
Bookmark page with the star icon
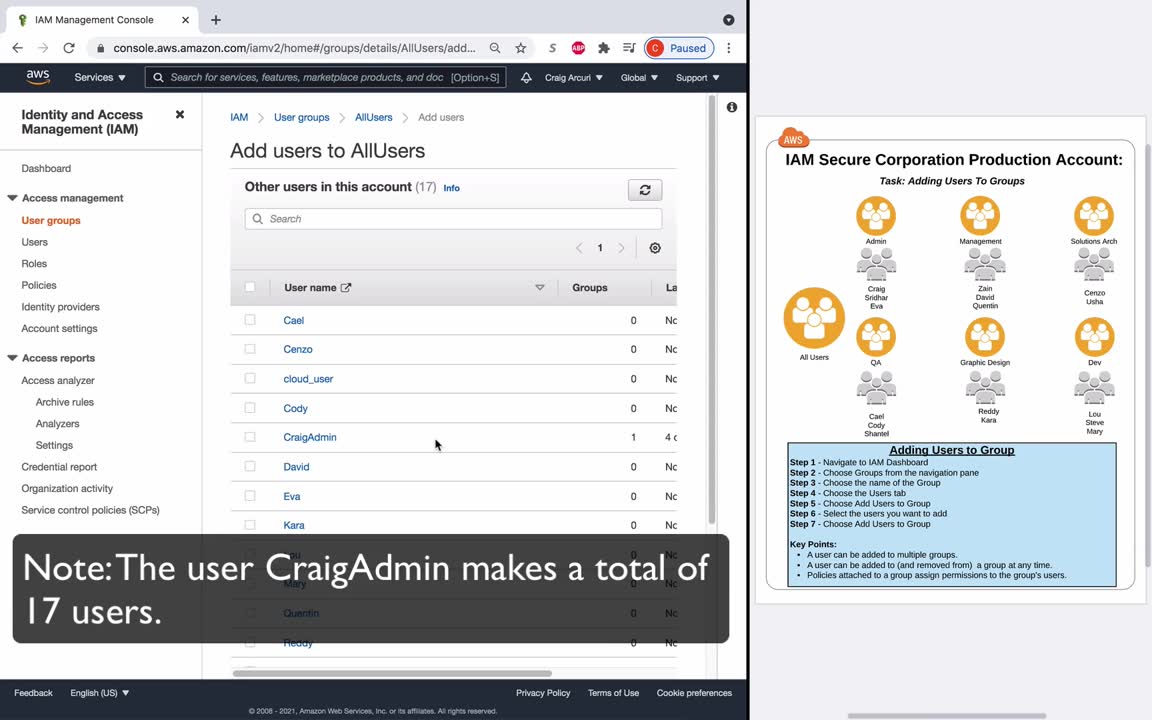[x=521, y=48]
